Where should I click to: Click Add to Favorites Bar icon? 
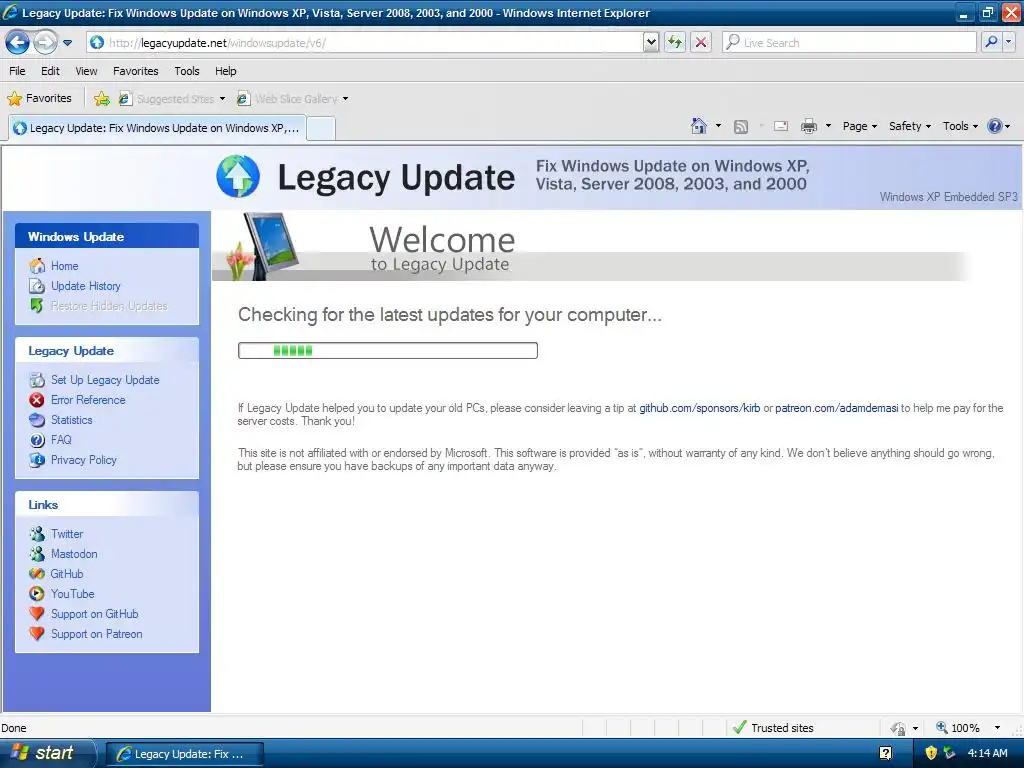(x=101, y=99)
